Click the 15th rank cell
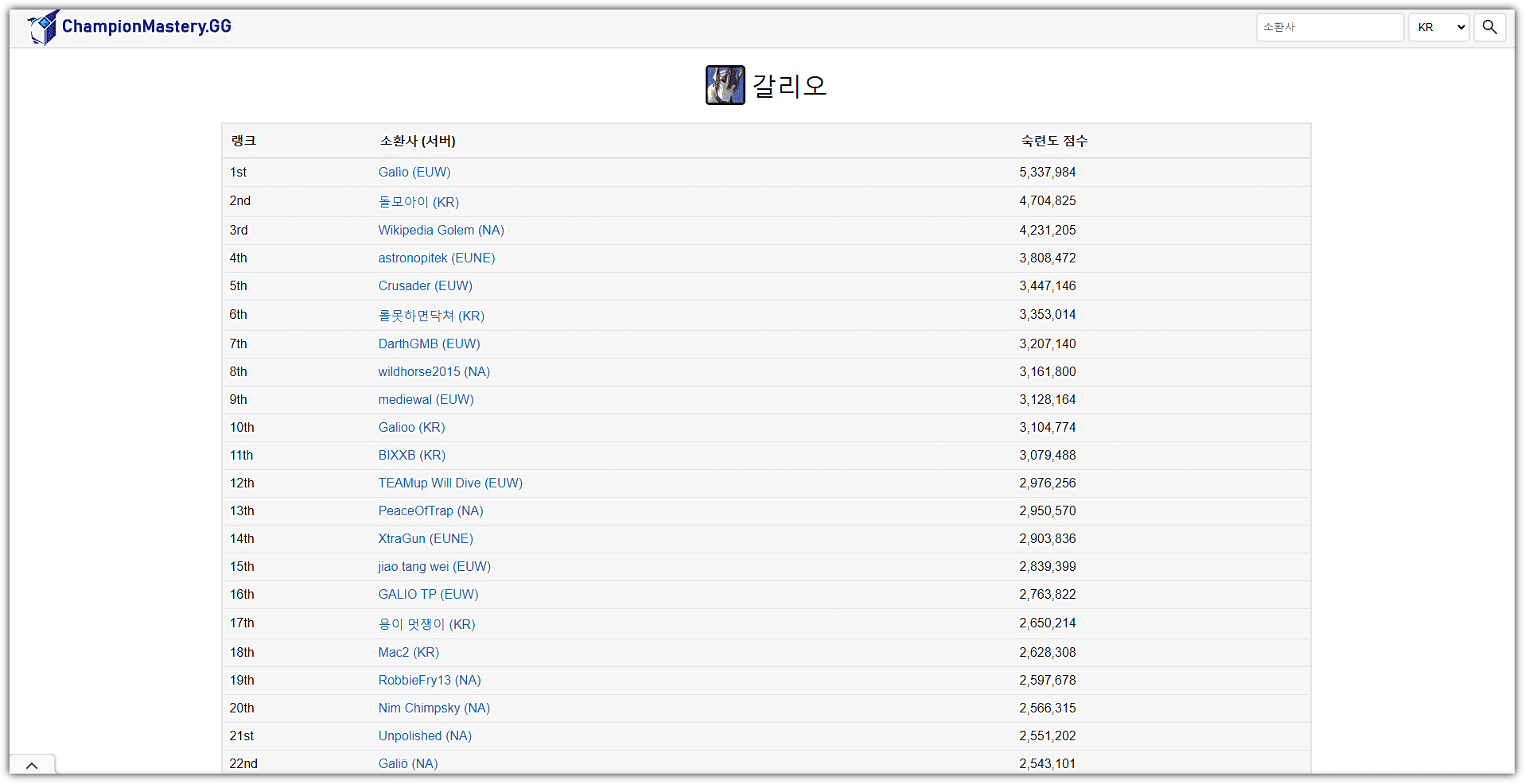Screen dimensions: 1525x784 pyautogui.click(x=242, y=566)
